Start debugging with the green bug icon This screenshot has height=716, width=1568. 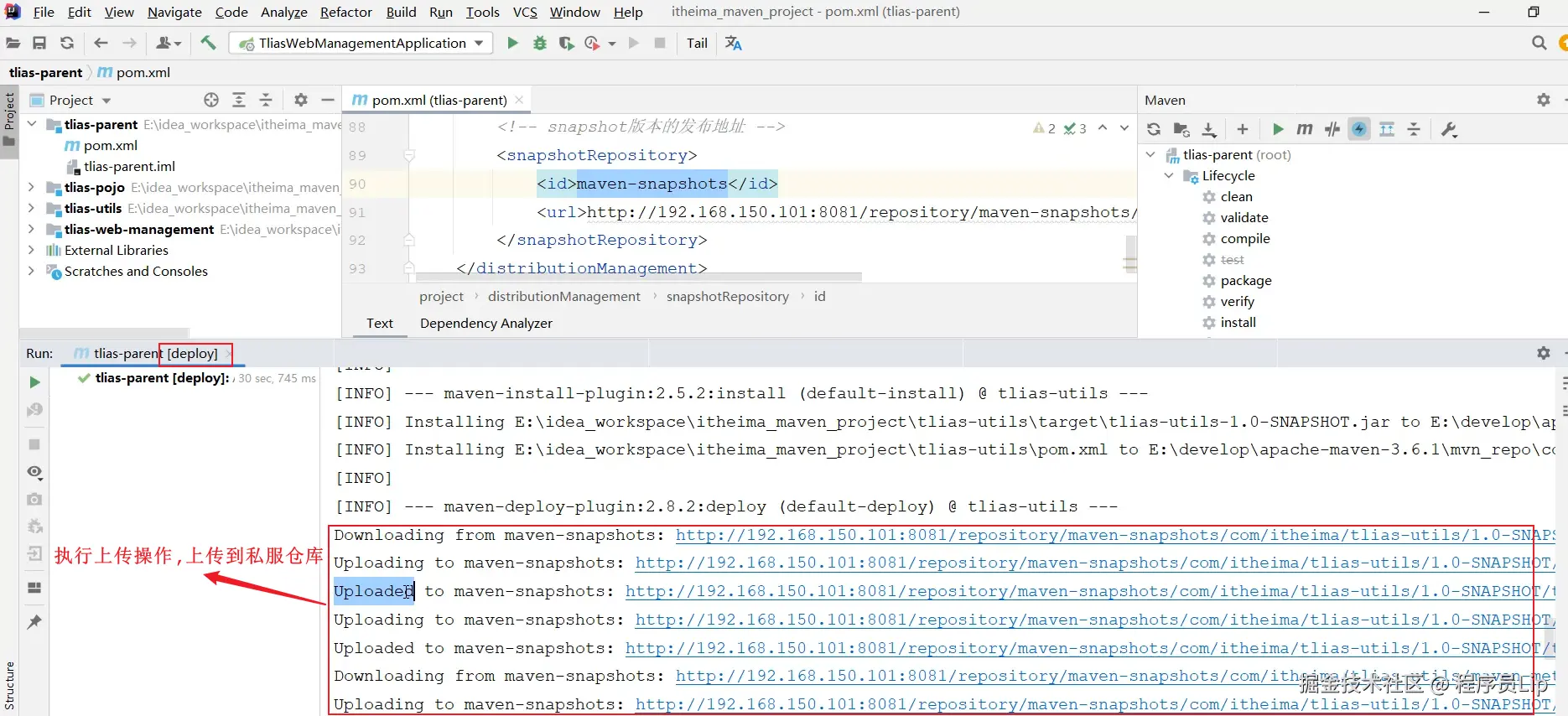pos(540,43)
